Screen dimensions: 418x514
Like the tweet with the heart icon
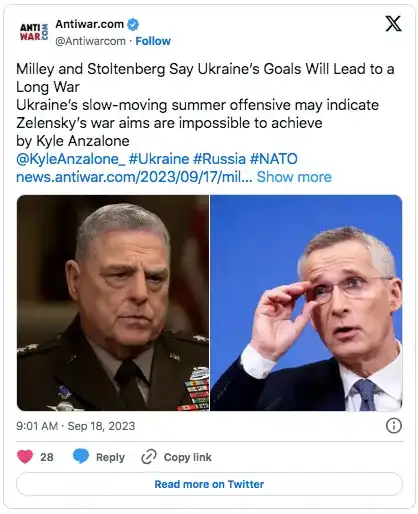pyautogui.click(x=25, y=457)
